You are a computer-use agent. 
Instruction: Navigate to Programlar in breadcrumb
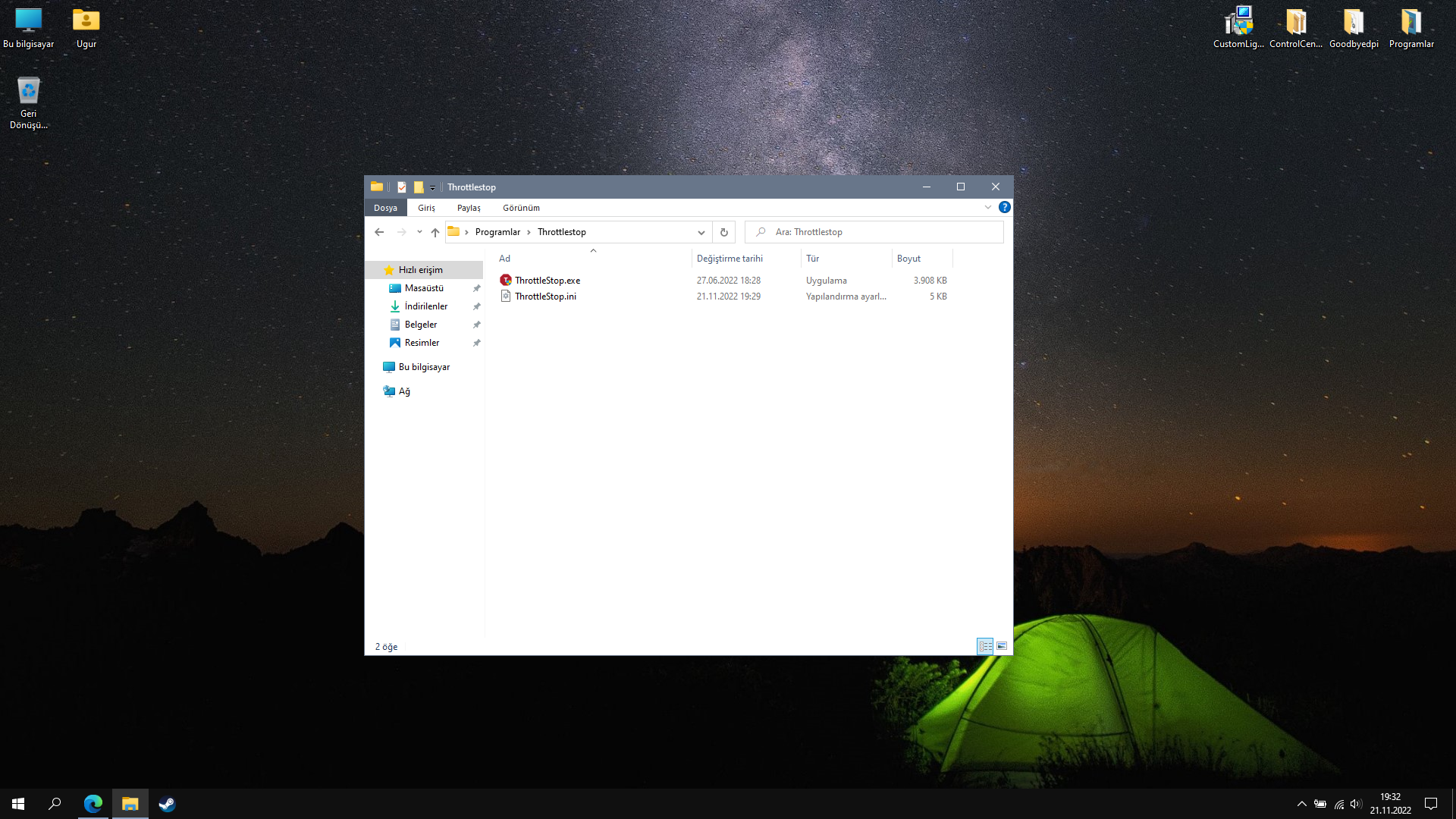click(497, 232)
